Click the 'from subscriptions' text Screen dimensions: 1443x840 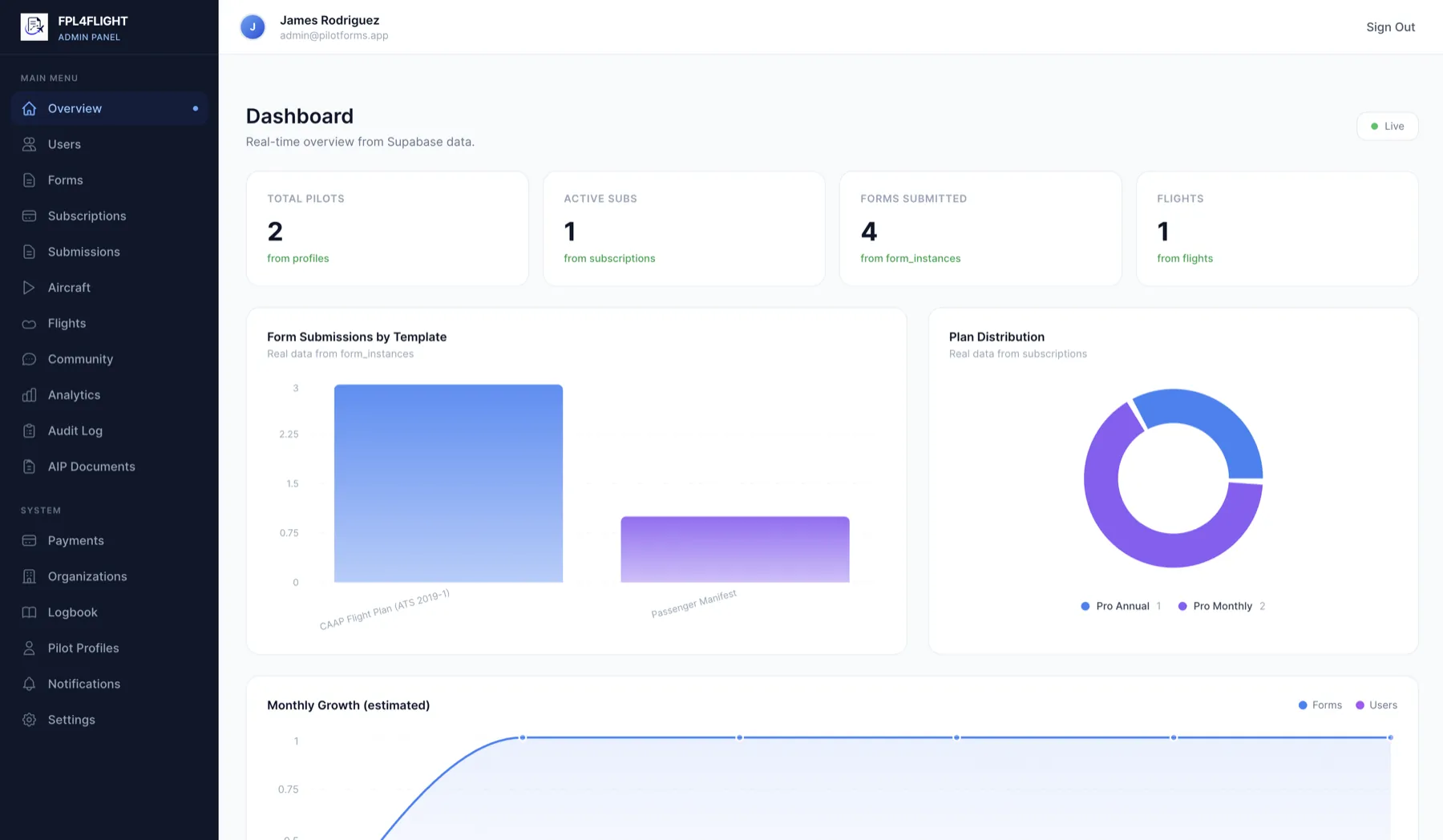click(x=609, y=258)
